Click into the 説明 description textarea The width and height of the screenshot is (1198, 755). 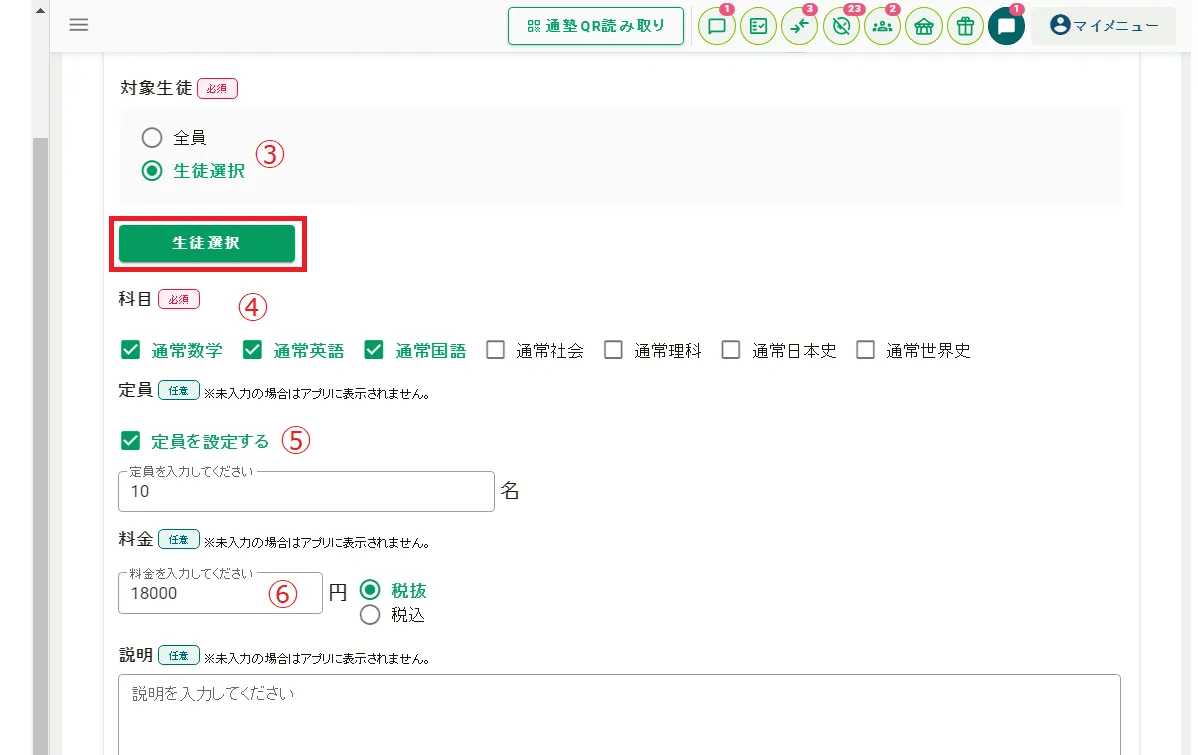click(x=620, y=714)
